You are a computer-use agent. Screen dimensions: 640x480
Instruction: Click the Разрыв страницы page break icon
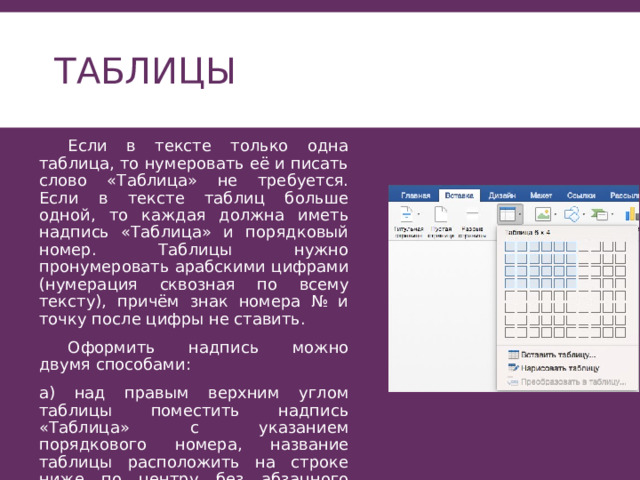[x=472, y=213]
